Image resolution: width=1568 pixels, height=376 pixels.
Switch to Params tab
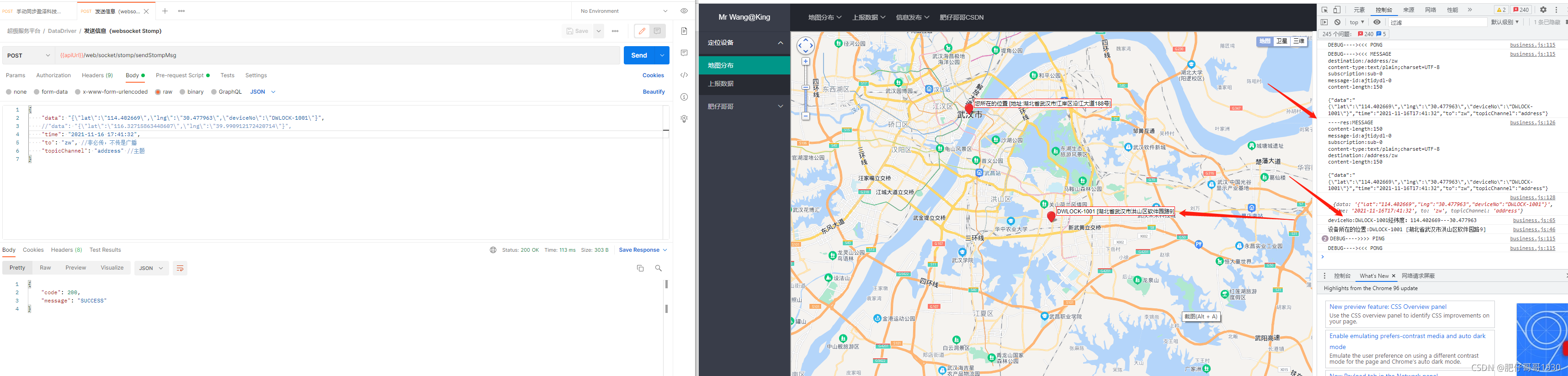tap(15, 75)
